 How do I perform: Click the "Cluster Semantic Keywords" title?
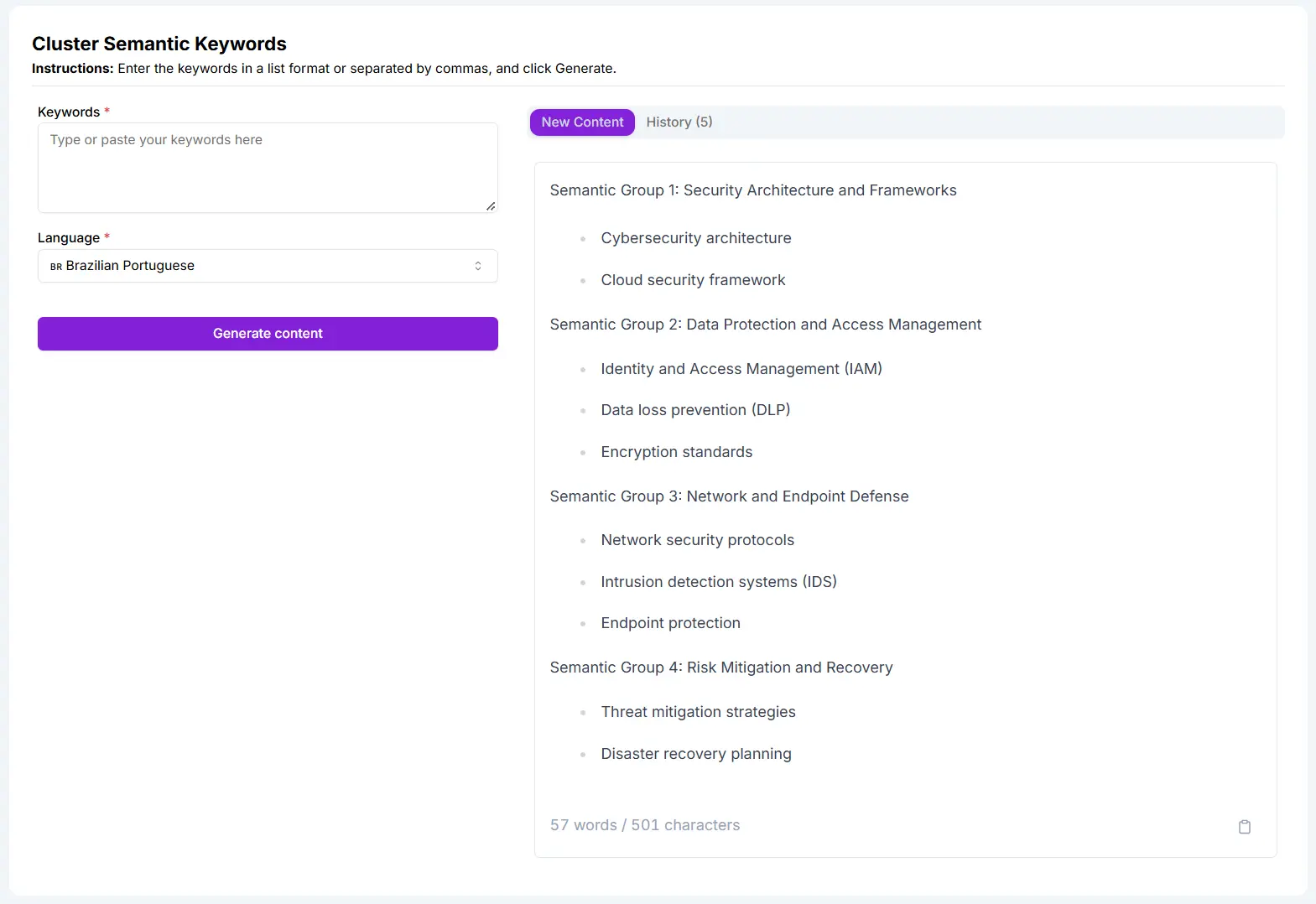159,44
